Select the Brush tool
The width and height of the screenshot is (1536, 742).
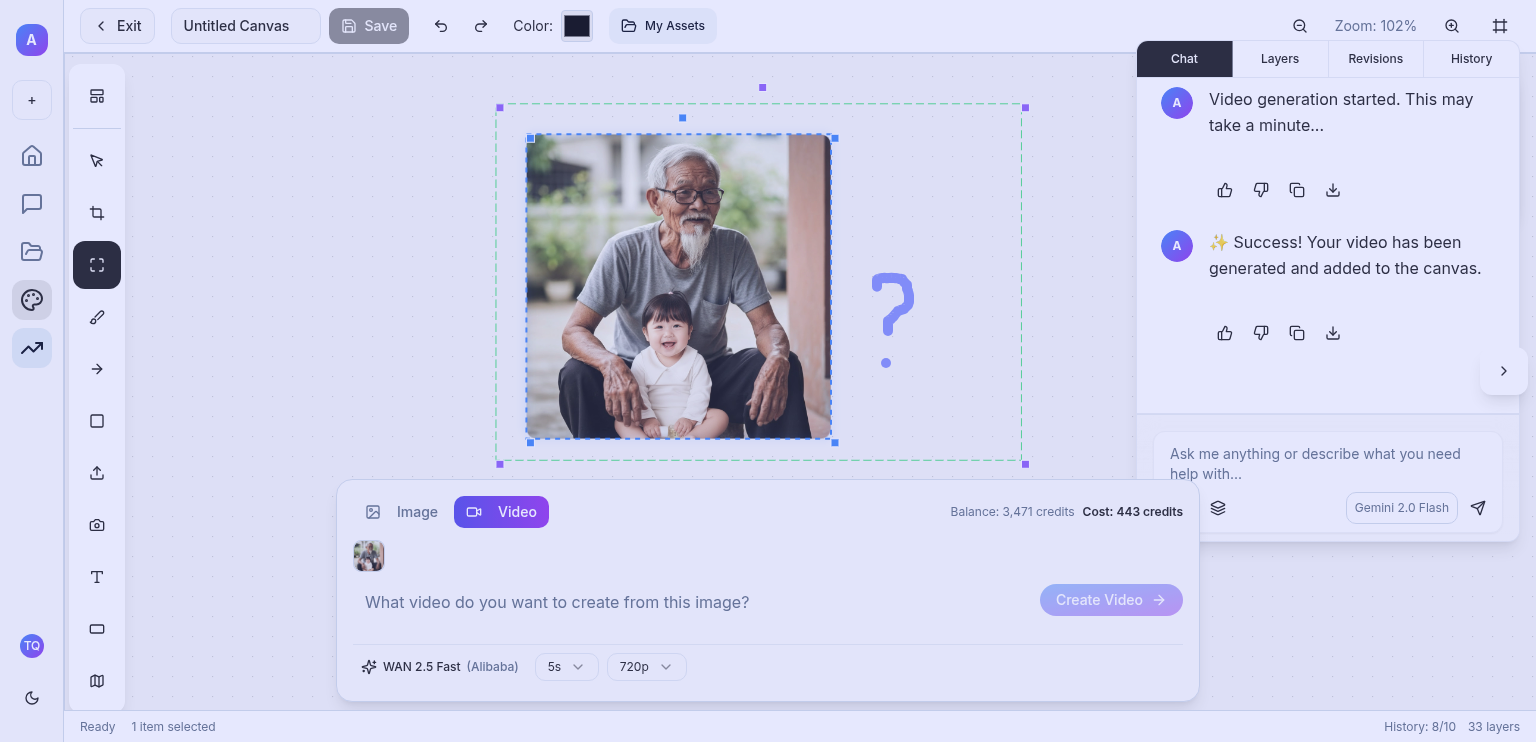[97, 317]
